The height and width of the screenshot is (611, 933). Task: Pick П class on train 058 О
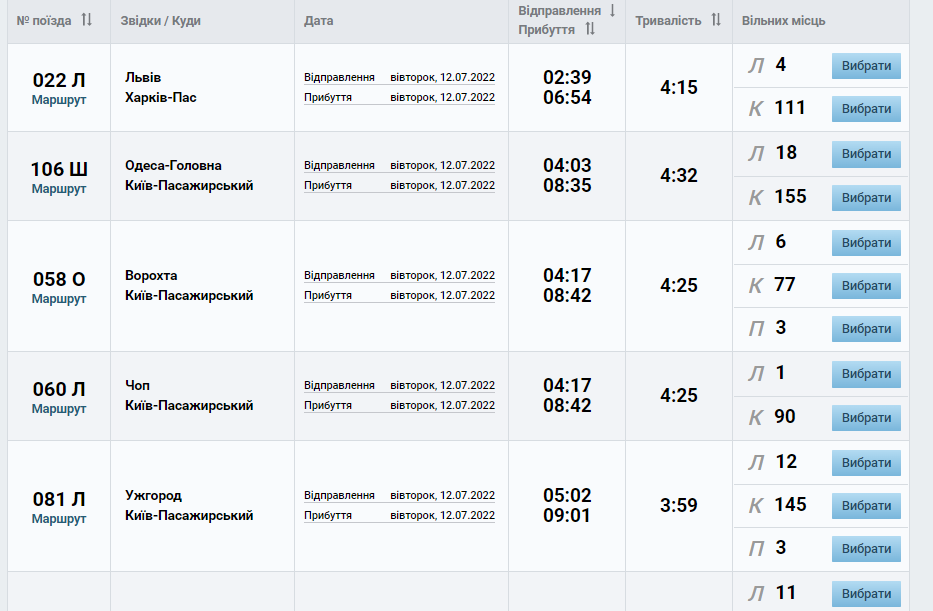[x=866, y=329]
